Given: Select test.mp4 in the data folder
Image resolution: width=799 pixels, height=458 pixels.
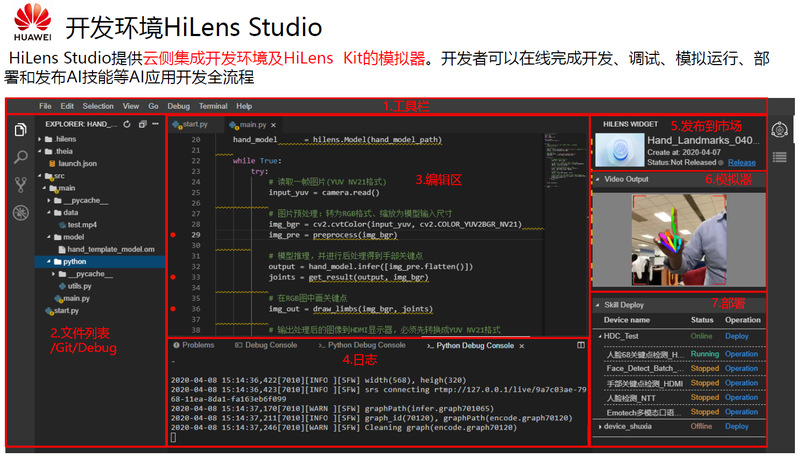Looking at the screenshot, I should 82,225.
